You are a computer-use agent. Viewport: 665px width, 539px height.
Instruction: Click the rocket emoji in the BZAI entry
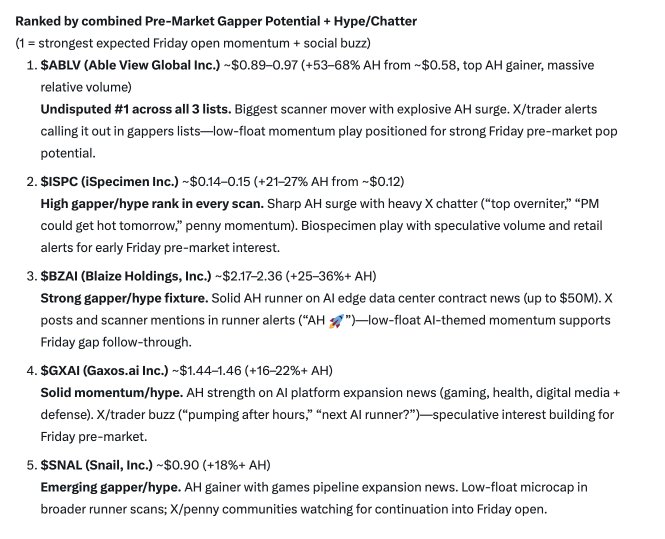(x=336, y=321)
